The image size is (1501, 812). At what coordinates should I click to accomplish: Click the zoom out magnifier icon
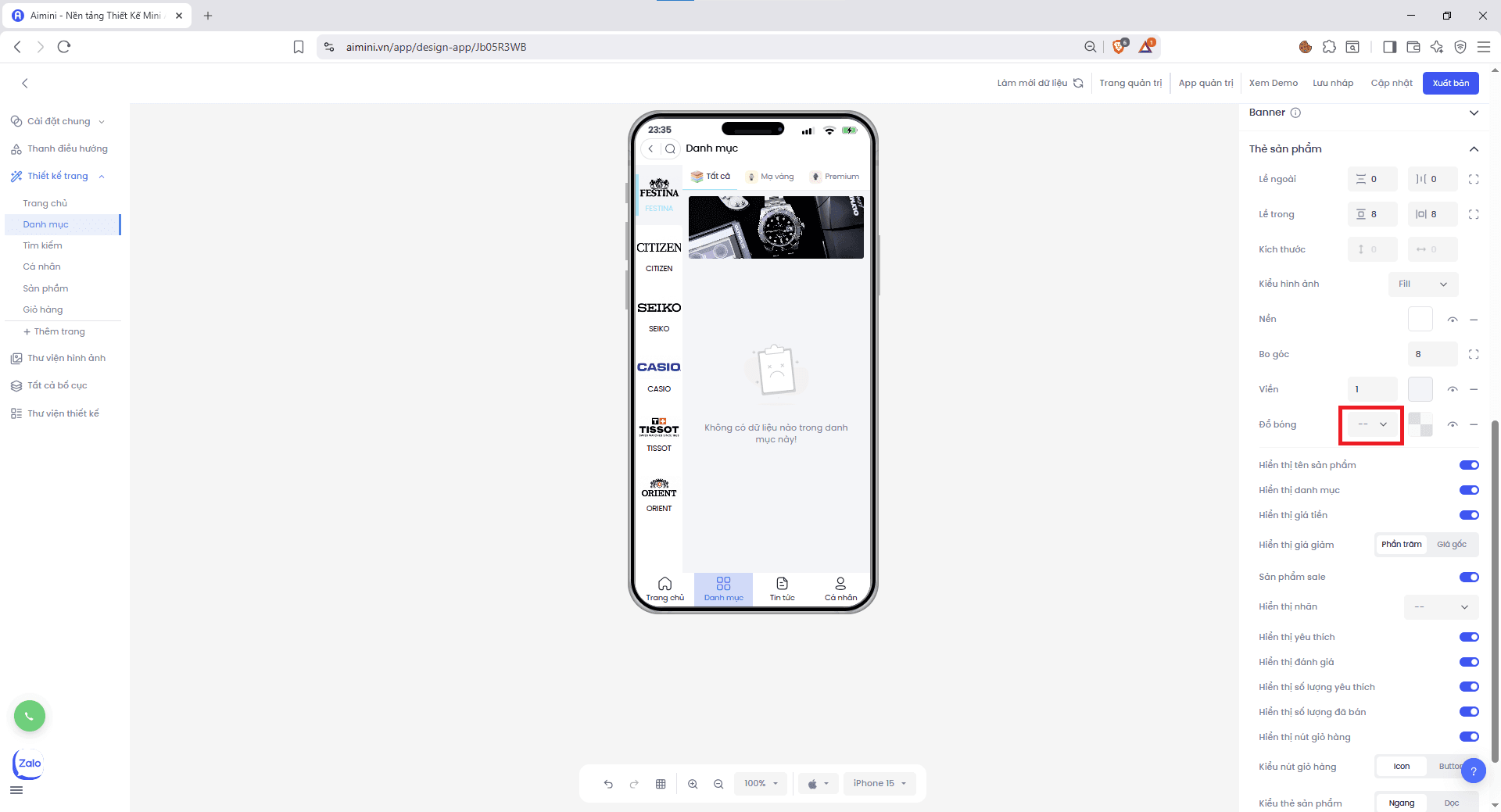[718, 784]
